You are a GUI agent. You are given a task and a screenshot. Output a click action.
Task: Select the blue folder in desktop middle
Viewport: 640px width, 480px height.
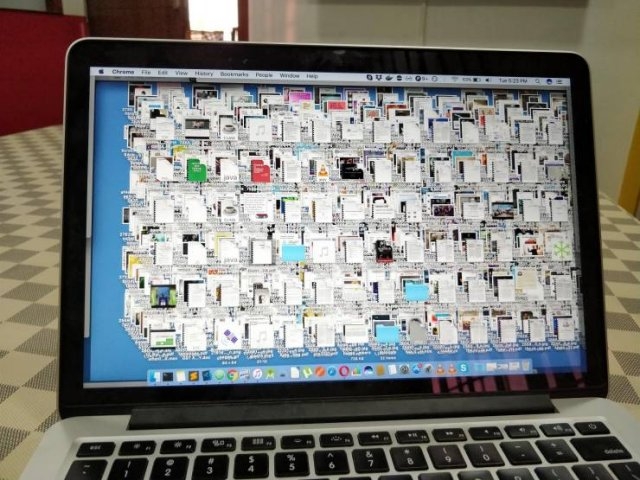(293, 252)
